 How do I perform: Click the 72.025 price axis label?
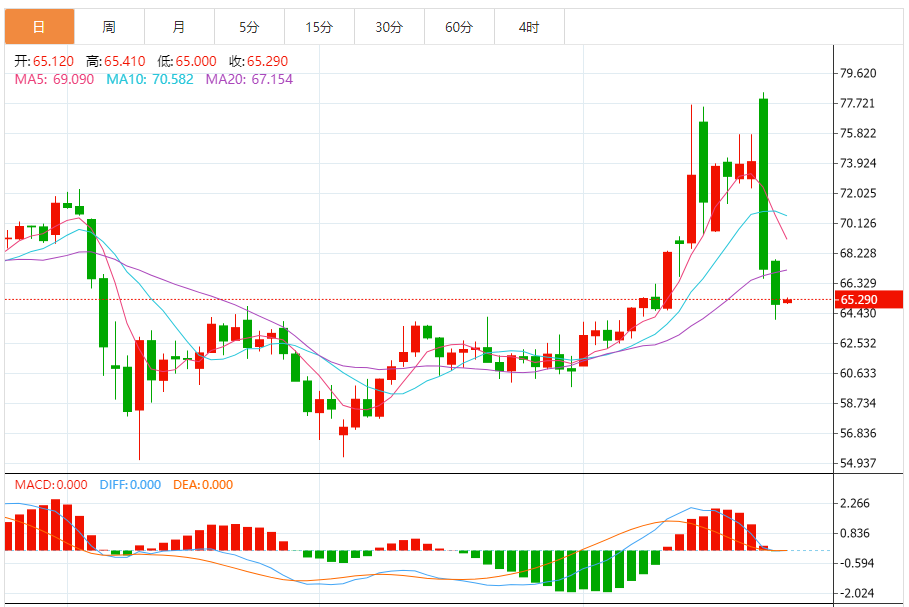858,193
